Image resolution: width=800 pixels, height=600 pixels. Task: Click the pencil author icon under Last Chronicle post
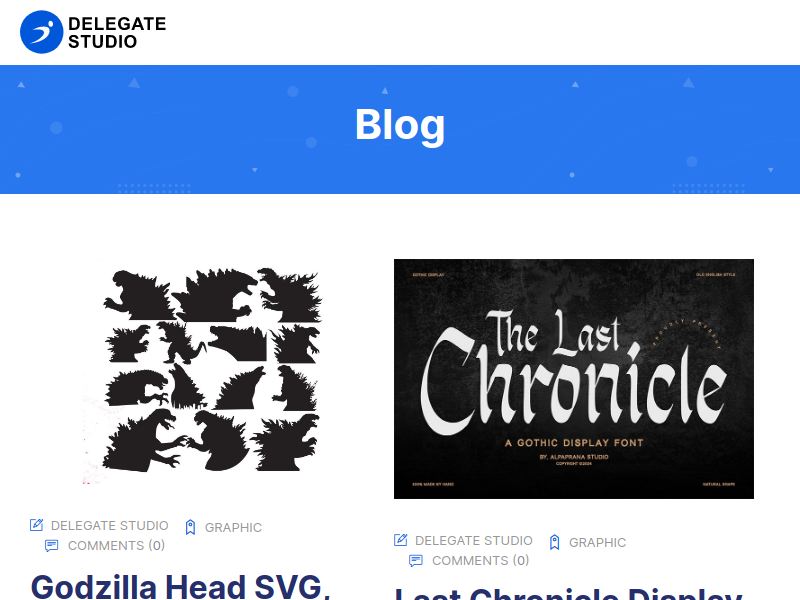coord(401,540)
